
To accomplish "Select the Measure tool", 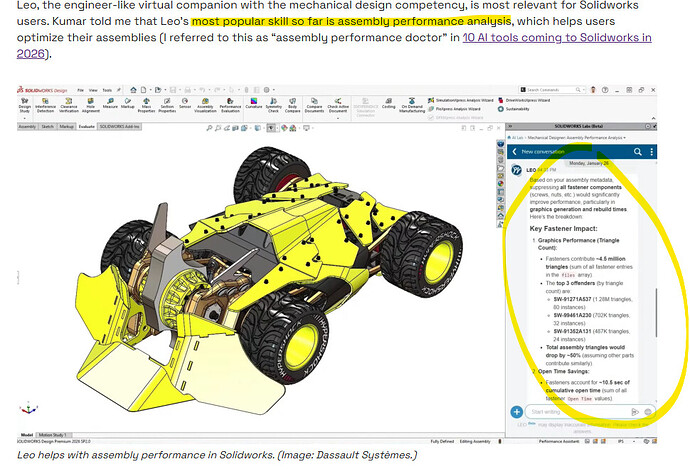I will tap(110, 103).
